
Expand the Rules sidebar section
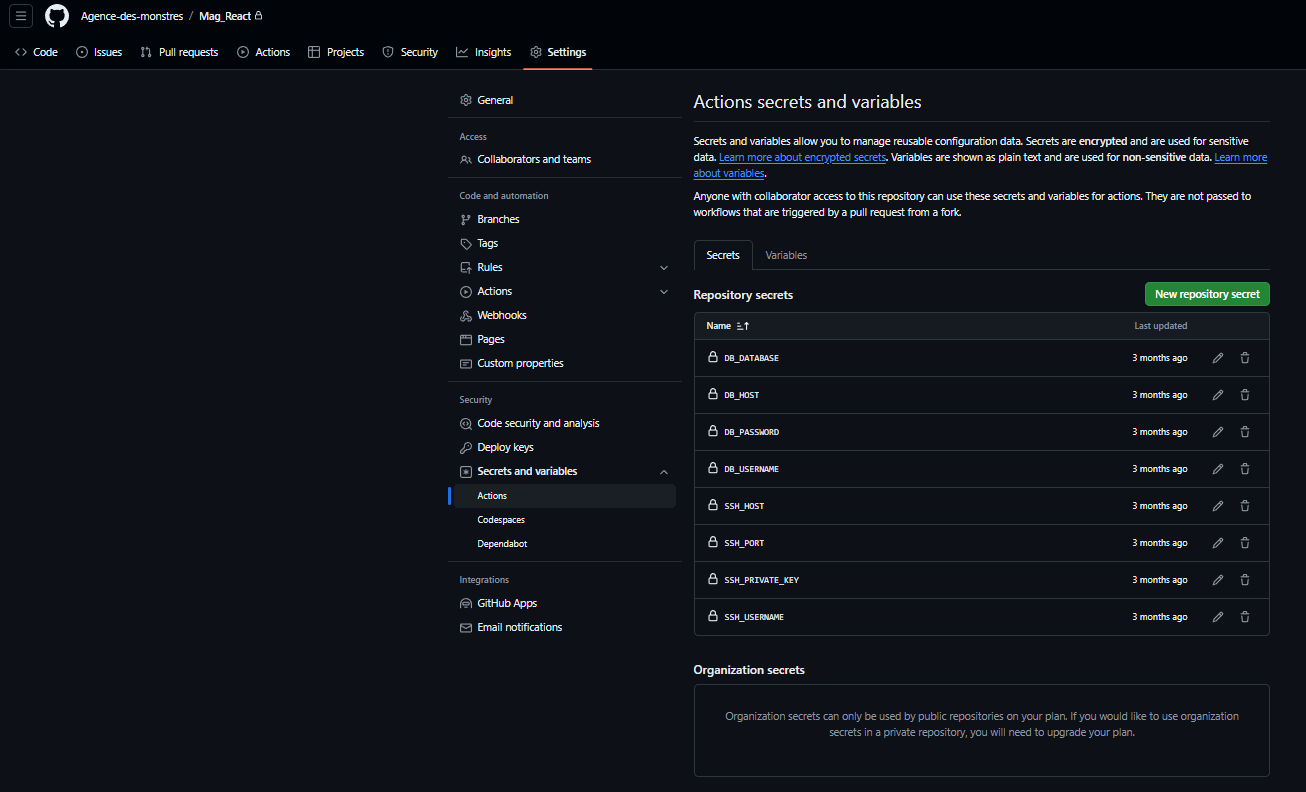pos(664,268)
